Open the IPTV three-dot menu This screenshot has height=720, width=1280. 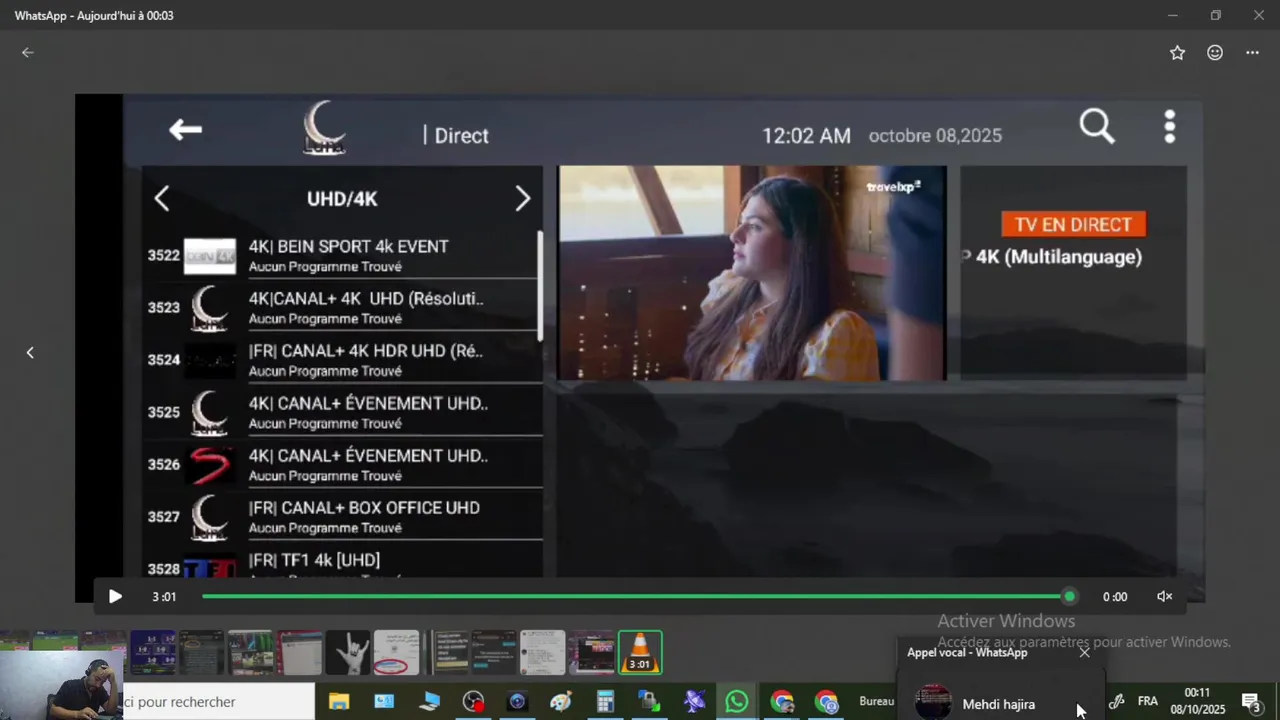tap(1169, 127)
